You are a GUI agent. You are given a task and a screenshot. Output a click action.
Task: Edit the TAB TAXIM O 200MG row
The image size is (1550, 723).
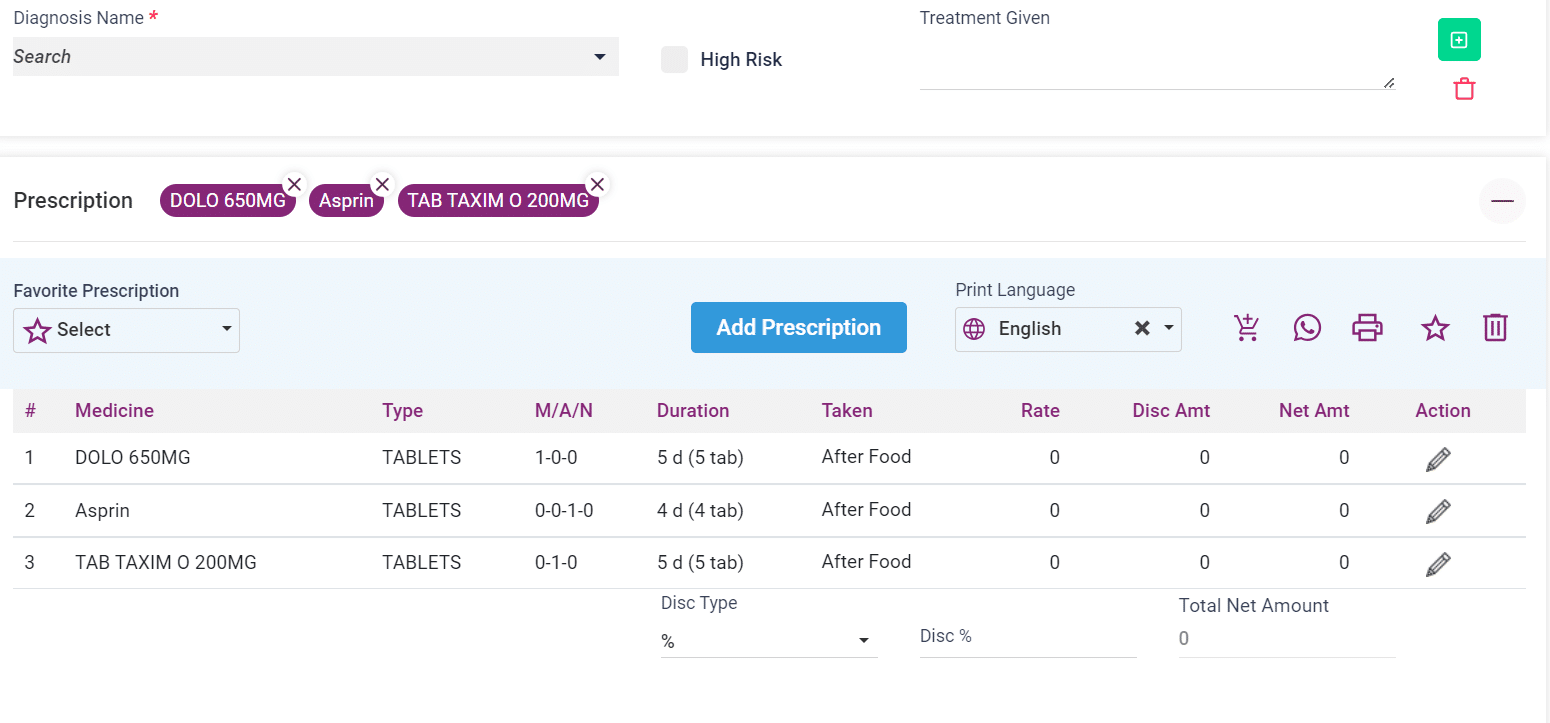pyautogui.click(x=1438, y=564)
